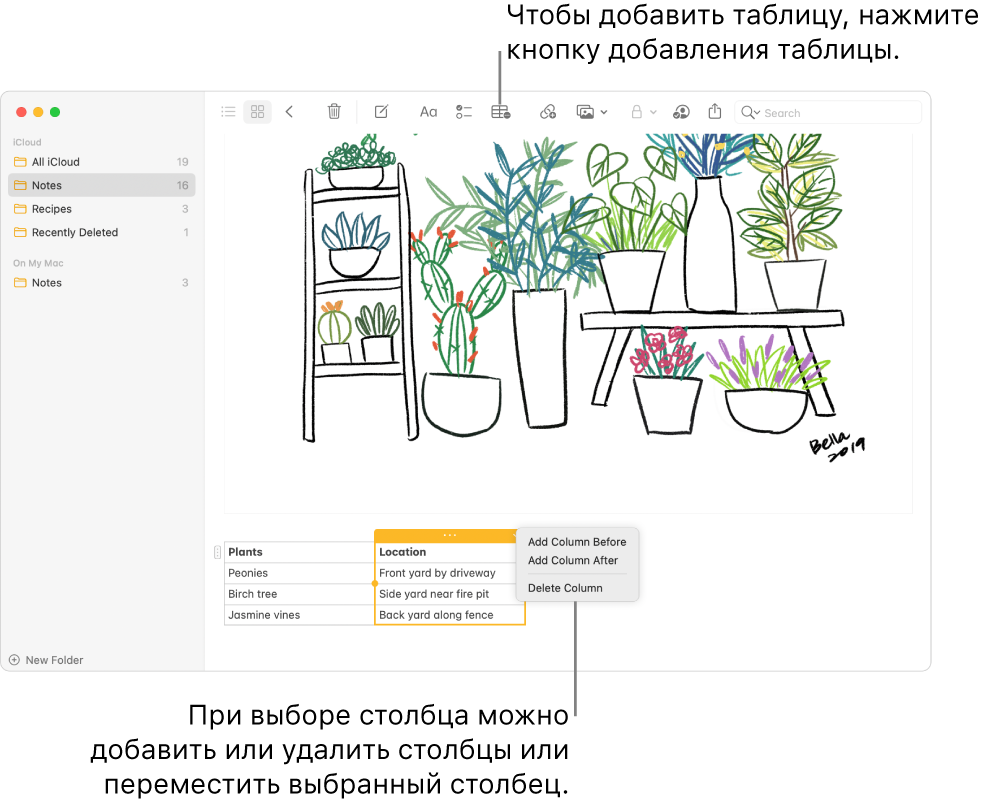
Task: Open the collaboration people icon
Action: tap(681, 112)
